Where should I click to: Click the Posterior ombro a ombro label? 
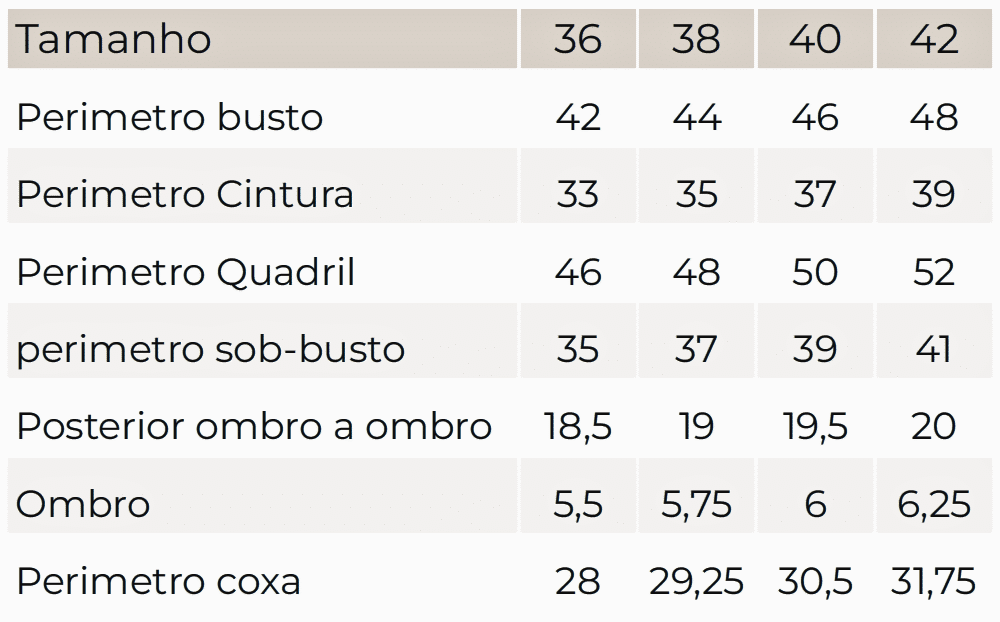254,427
